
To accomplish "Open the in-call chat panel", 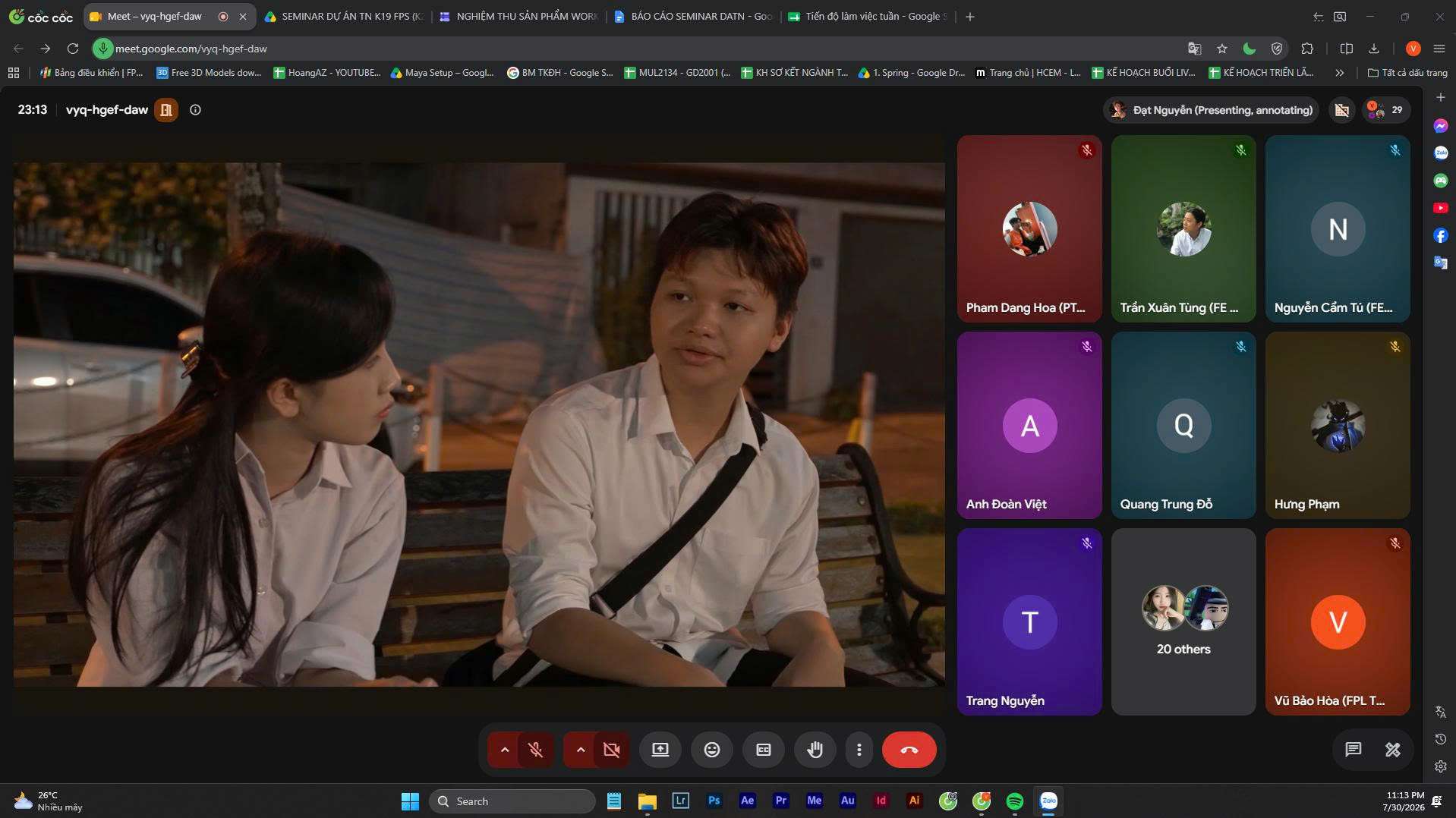I will click(x=1353, y=750).
